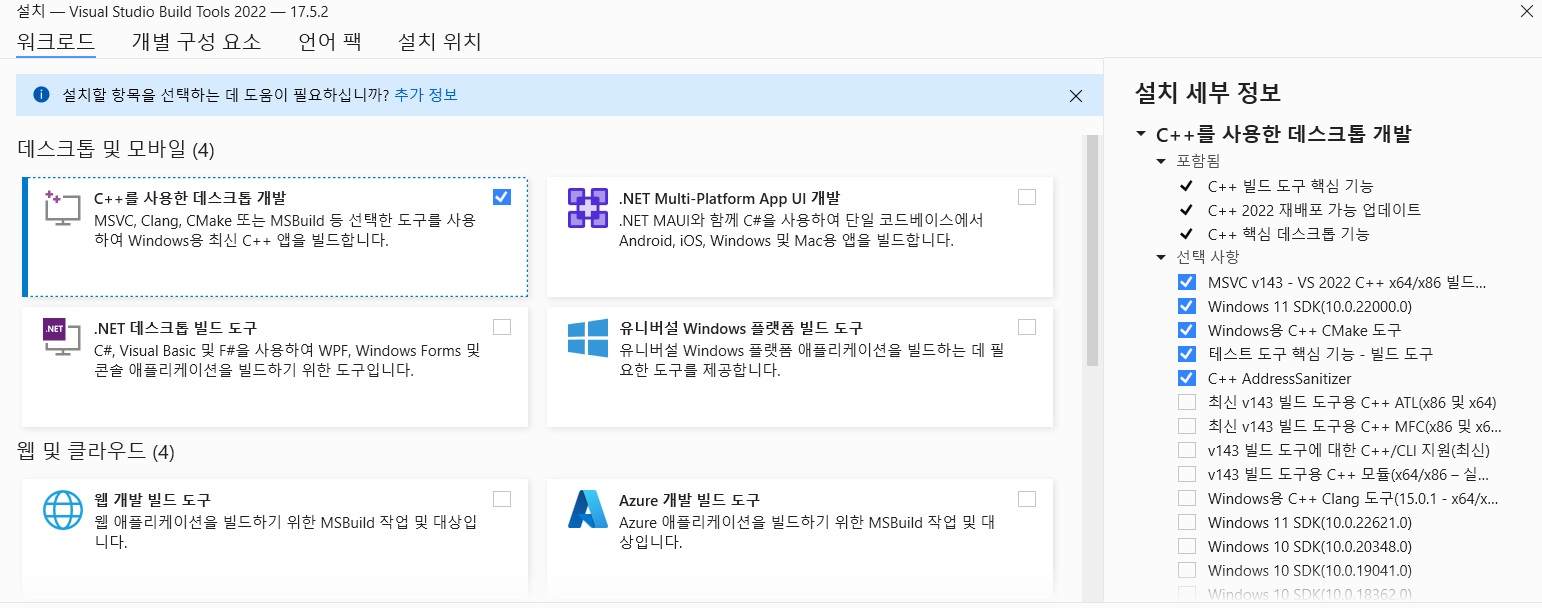Click the 유니버설 Windows 플랫폼 빌드 도구 Windows logo icon
The image size is (1542, 608).
[x=588, y=338]
